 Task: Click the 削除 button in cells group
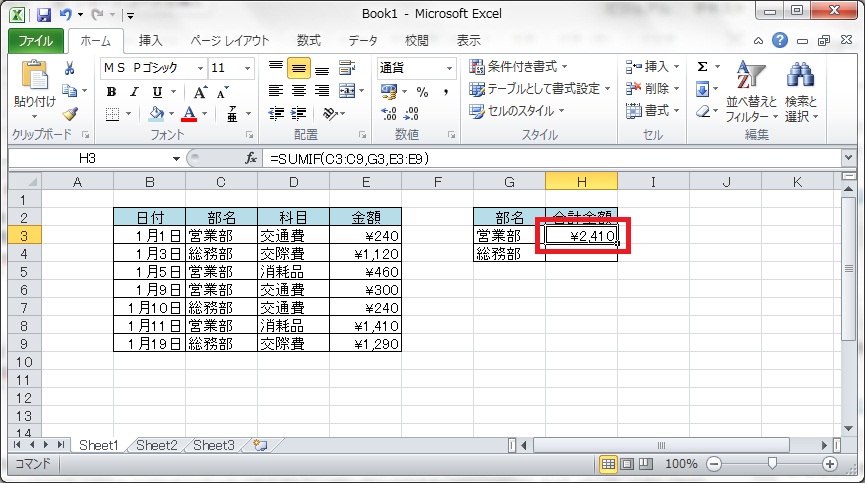652,89
